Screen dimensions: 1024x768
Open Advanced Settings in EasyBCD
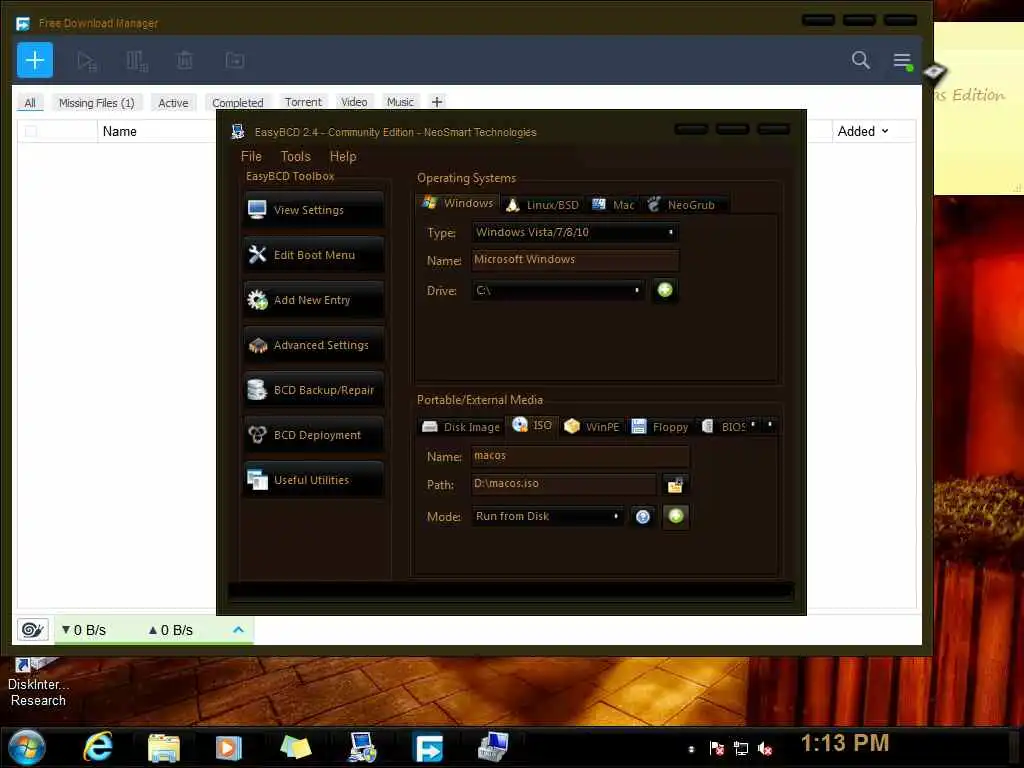pyautogui.click(x=313, y=345)
